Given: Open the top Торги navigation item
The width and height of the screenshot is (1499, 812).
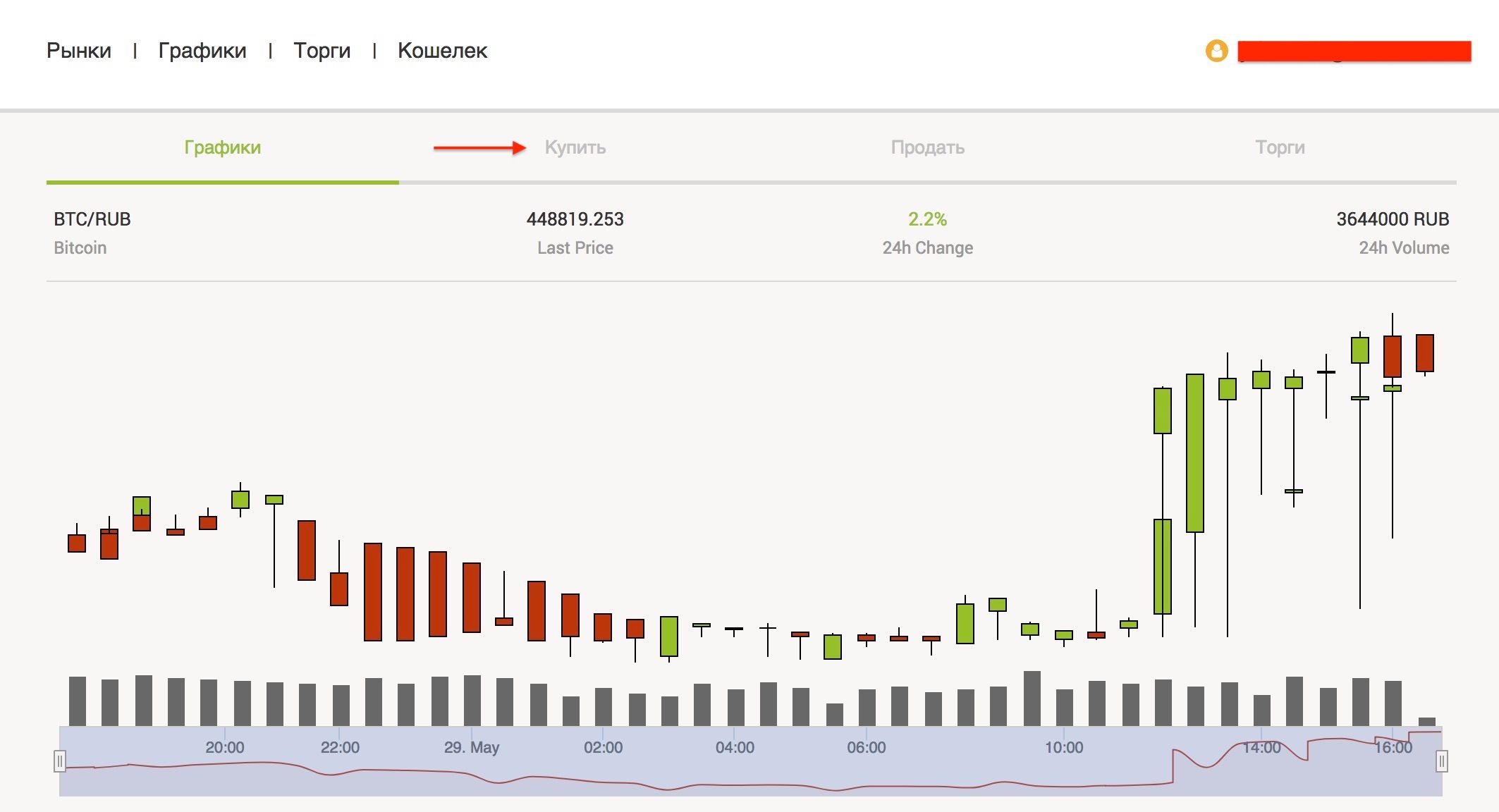Looking at the screenshot, I should 322,51.
